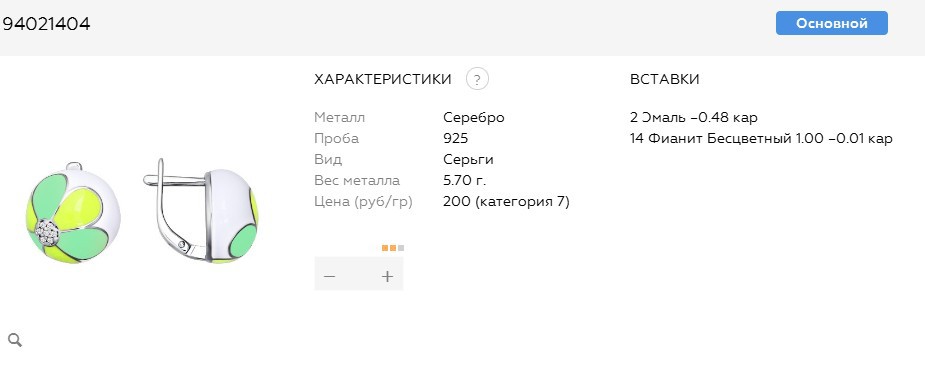
Task: Click the blue "Основной" button
Action: pyautogui.click(x=831, y=23)
